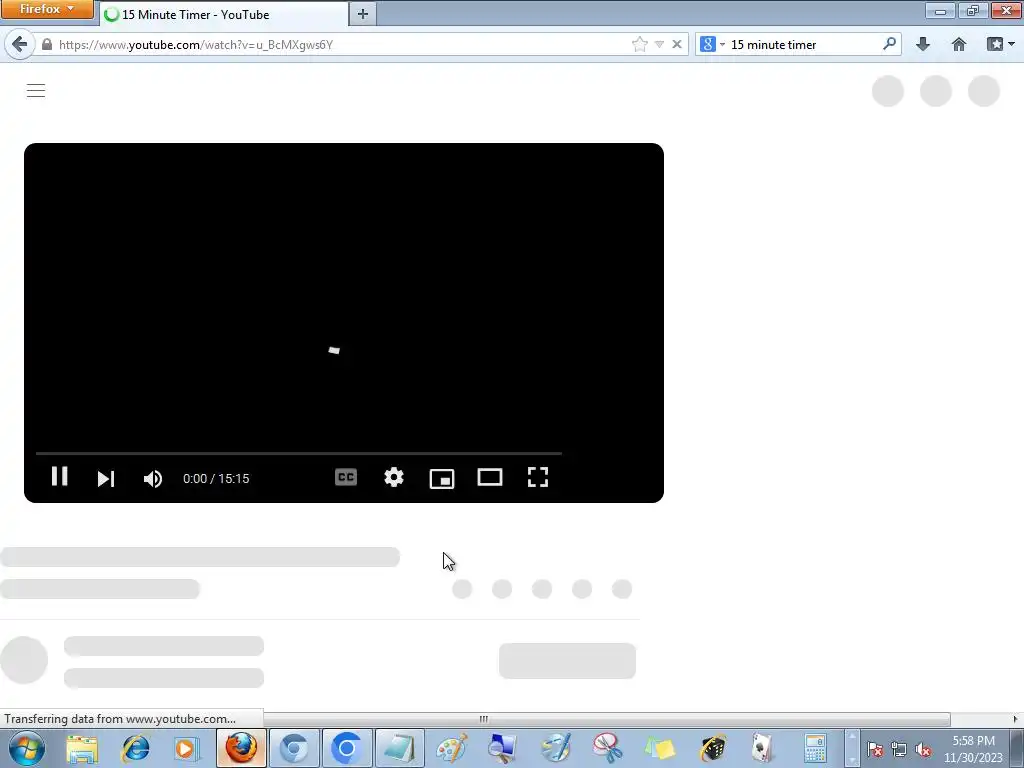The width and height of the screenshot is (1024, 768).
Task: Open the YouTube hamburger guide menu
Action: 36,90
